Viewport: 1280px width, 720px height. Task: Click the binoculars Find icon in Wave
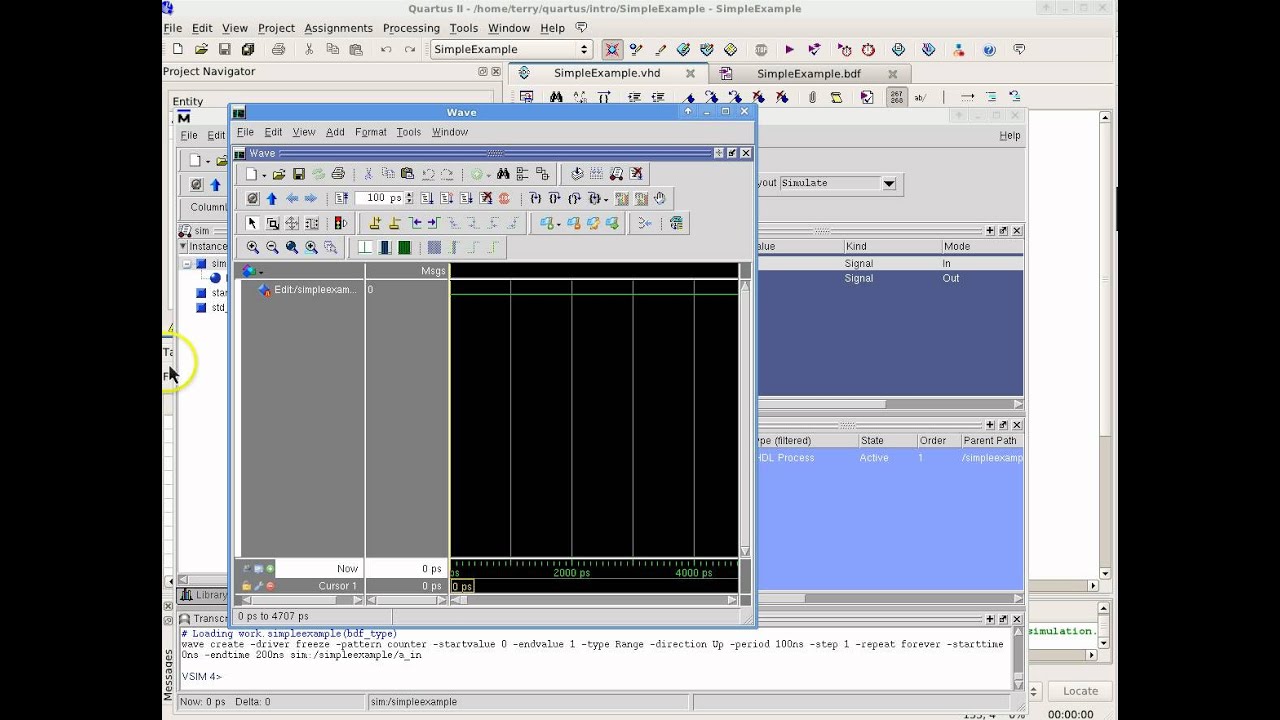click(x=503, y=174)
